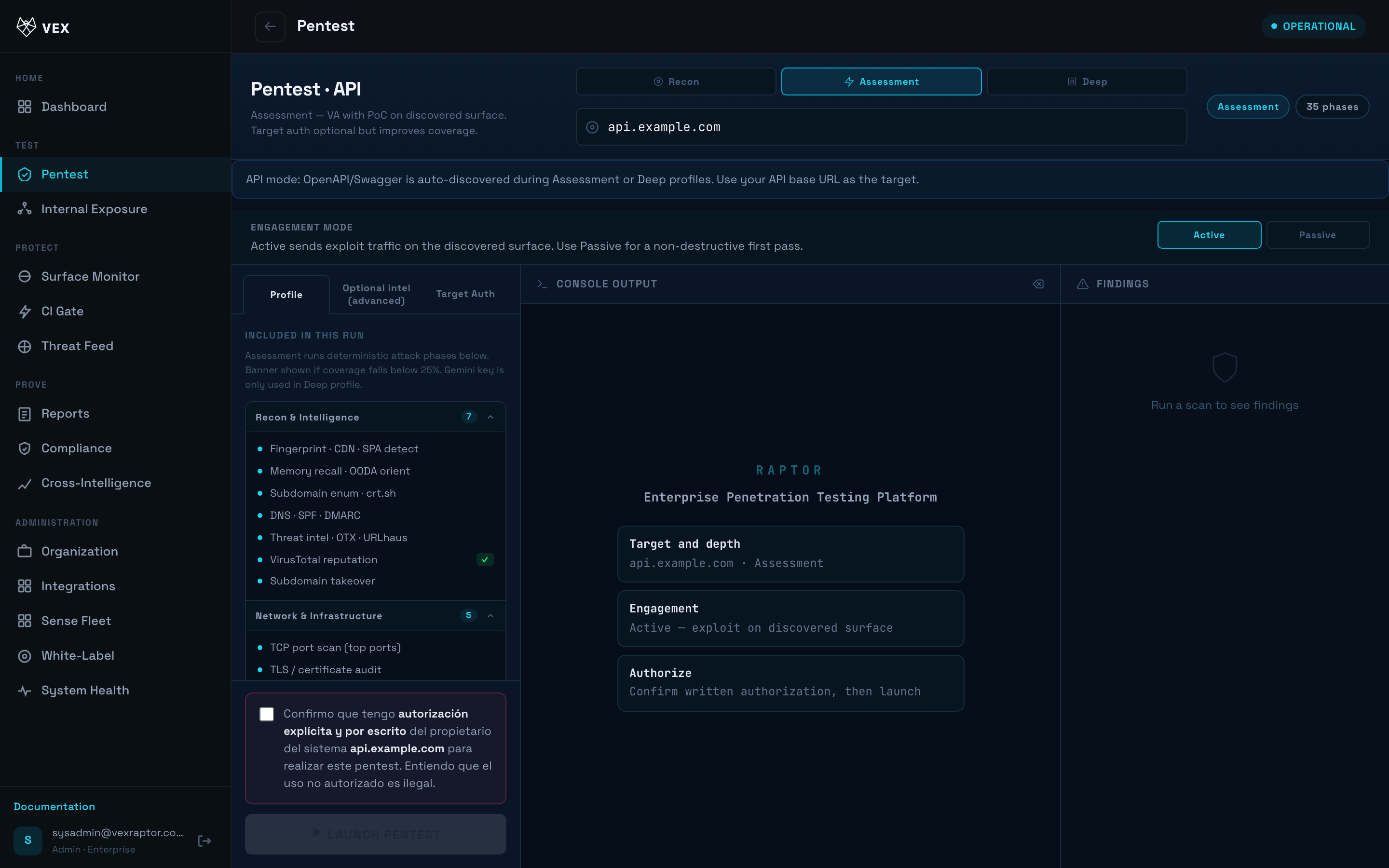Click the Threat Feed globe icon
Image resolution: width=1389 pixels, height=868 pixels.
click(24, 346)
